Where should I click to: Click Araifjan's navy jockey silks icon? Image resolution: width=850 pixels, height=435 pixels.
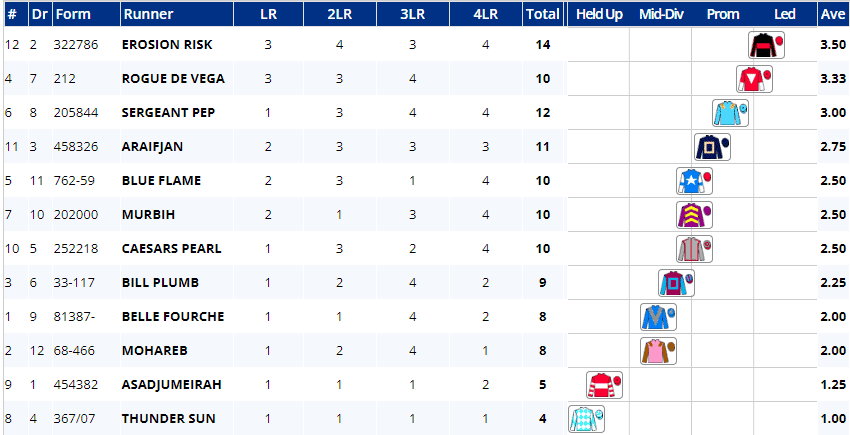pyautogui.click(x=710, y=147)
